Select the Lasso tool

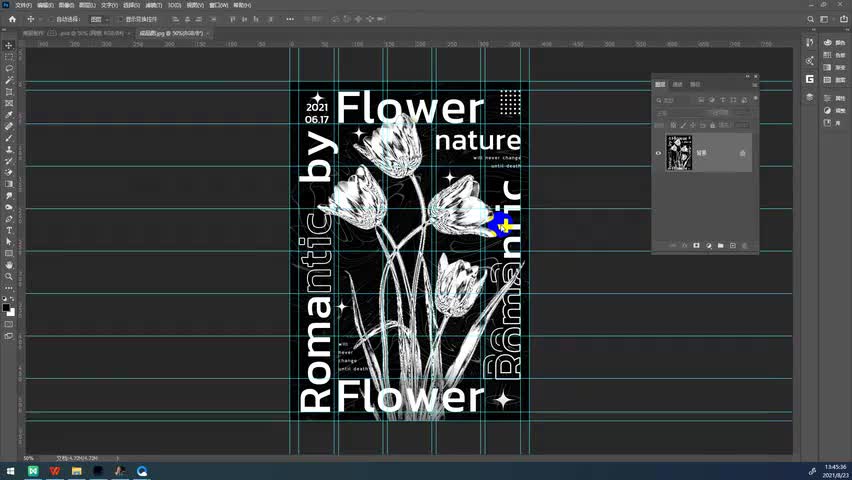9,68
